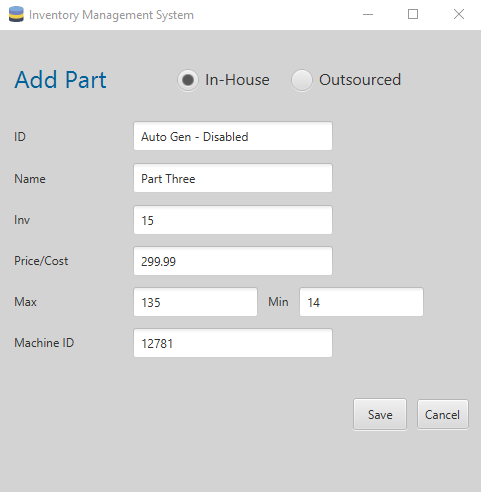Click the Inv label text

pyautogui.click(x=22, y=220)
